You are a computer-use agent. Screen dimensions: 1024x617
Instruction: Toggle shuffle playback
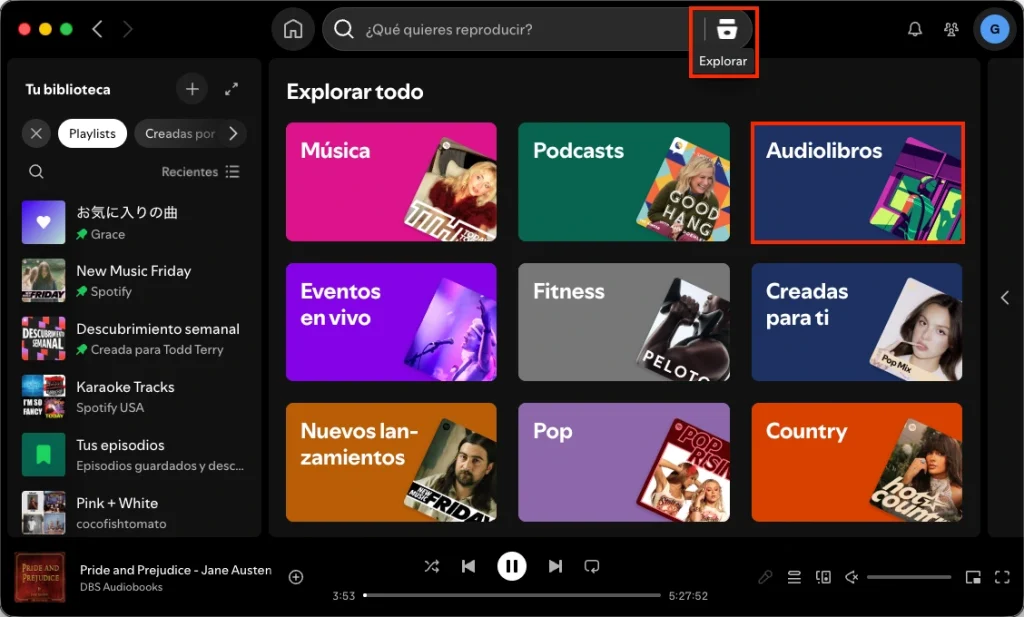(432, 566)
